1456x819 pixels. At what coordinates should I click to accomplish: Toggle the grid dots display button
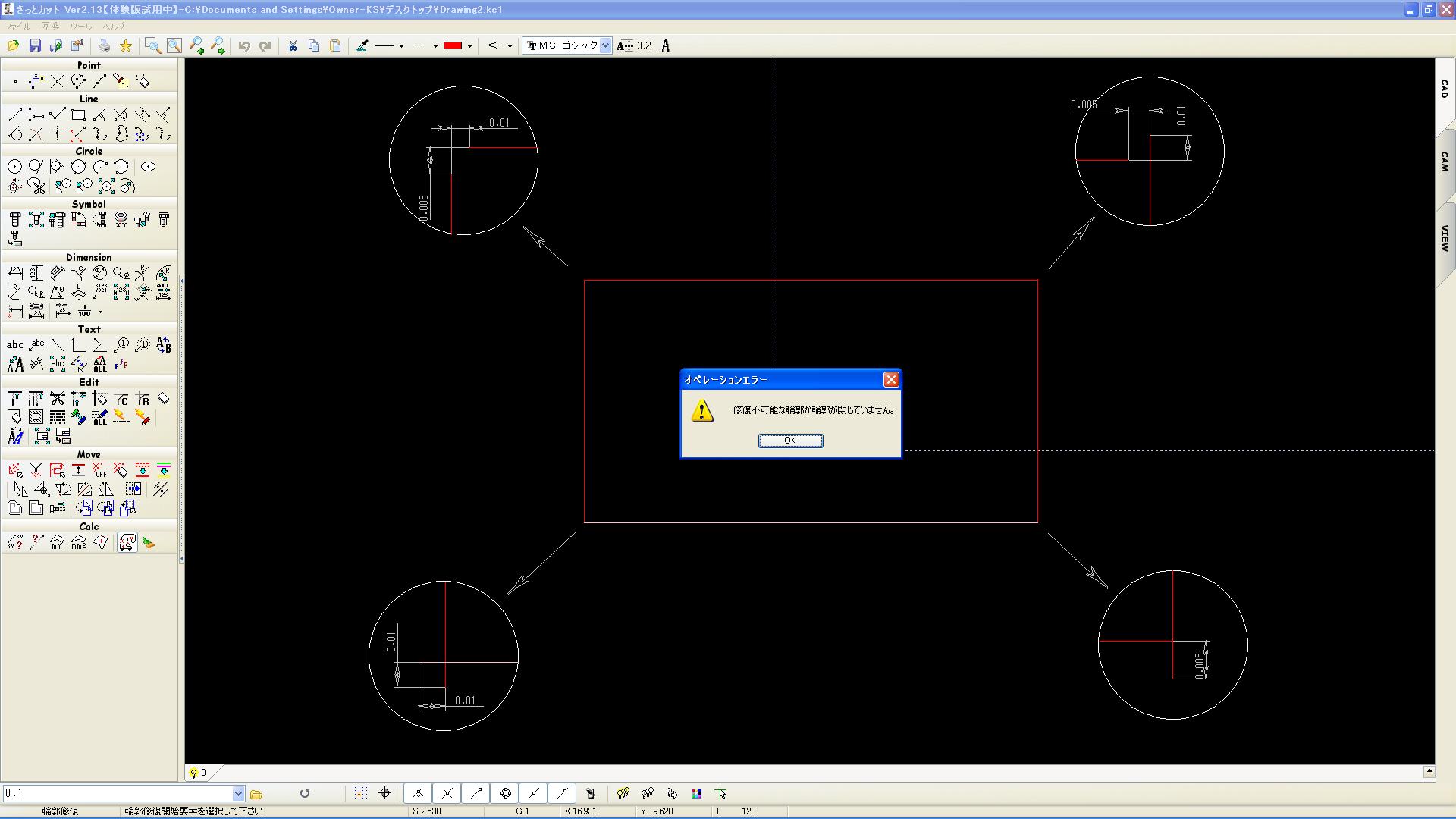(x=361, y=793)
